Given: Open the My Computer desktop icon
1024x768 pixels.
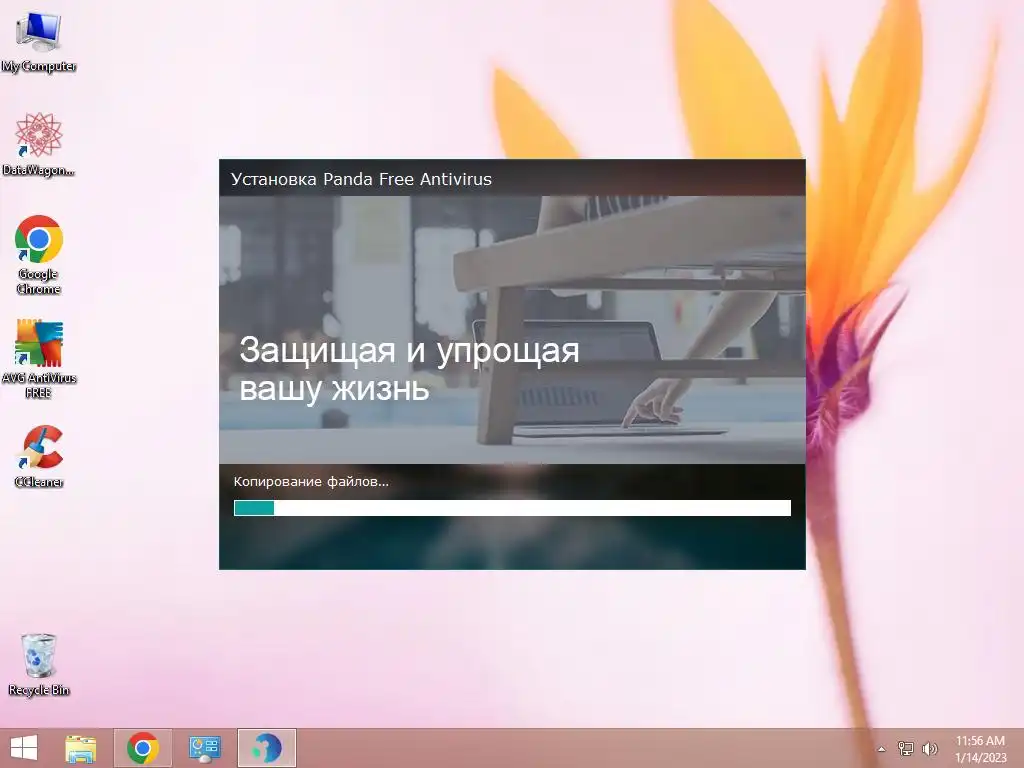Looking at the screenshot, I should [39, 42].
